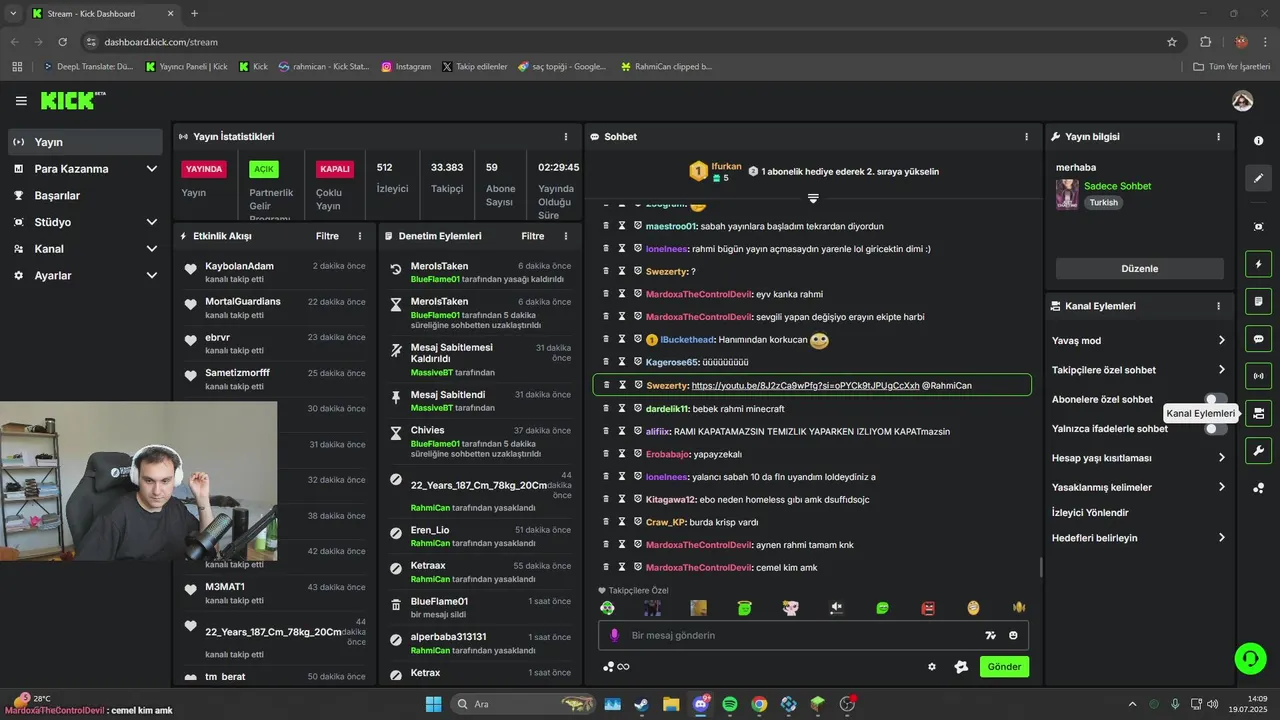Screen dimensions: 1280x720
Task: Click the purple microphone icon in the message box
Action: point(614,635)
